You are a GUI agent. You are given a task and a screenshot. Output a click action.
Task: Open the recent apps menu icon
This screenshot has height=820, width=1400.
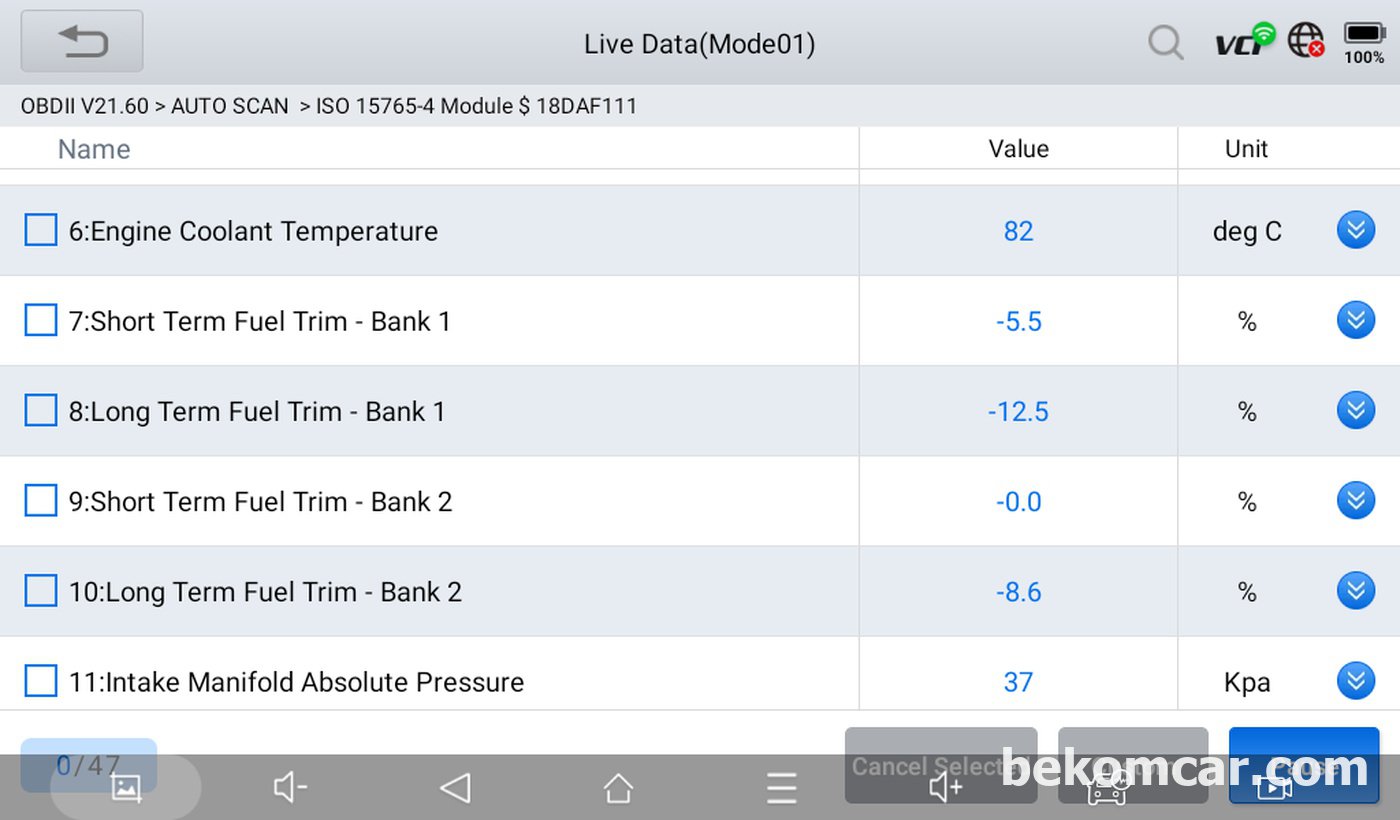point(782,788)
